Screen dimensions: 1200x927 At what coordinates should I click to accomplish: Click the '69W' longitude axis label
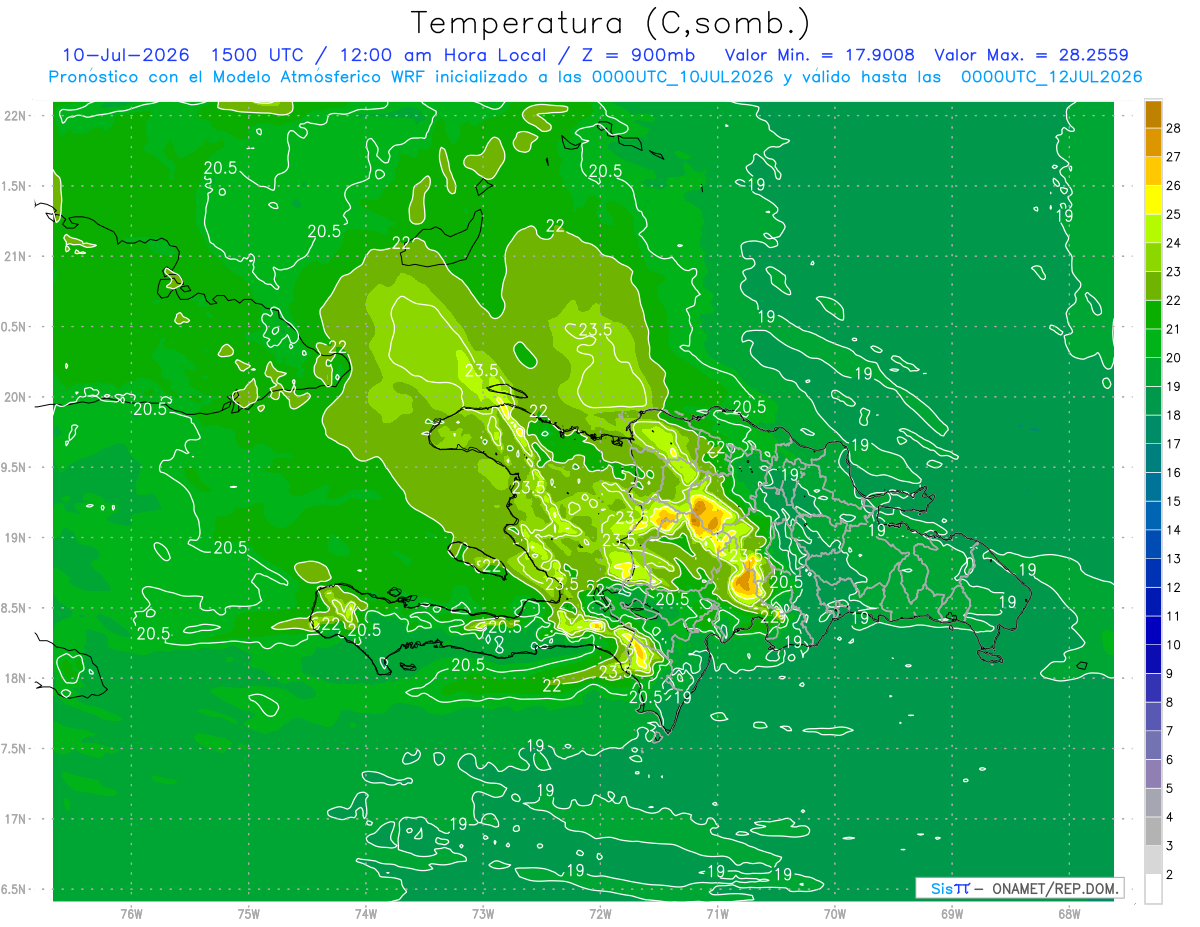(x=951, y=914)
